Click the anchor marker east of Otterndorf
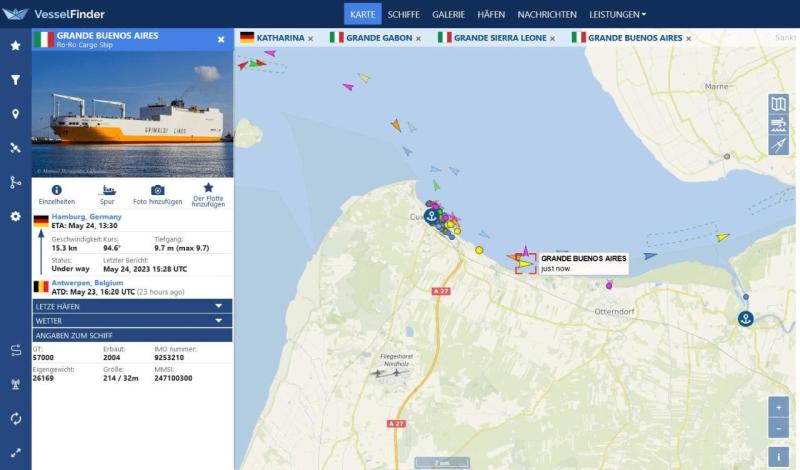Image resolution: width=800 pixels, height=470 pixels. (x=746, y=319)
